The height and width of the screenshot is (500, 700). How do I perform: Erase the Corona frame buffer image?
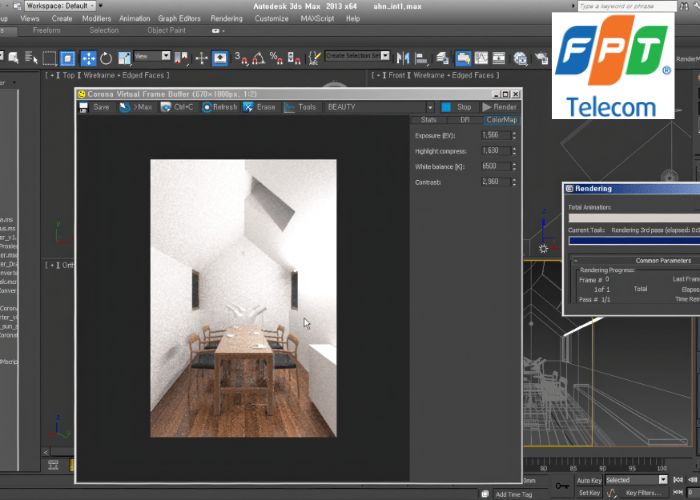[259, 107]
